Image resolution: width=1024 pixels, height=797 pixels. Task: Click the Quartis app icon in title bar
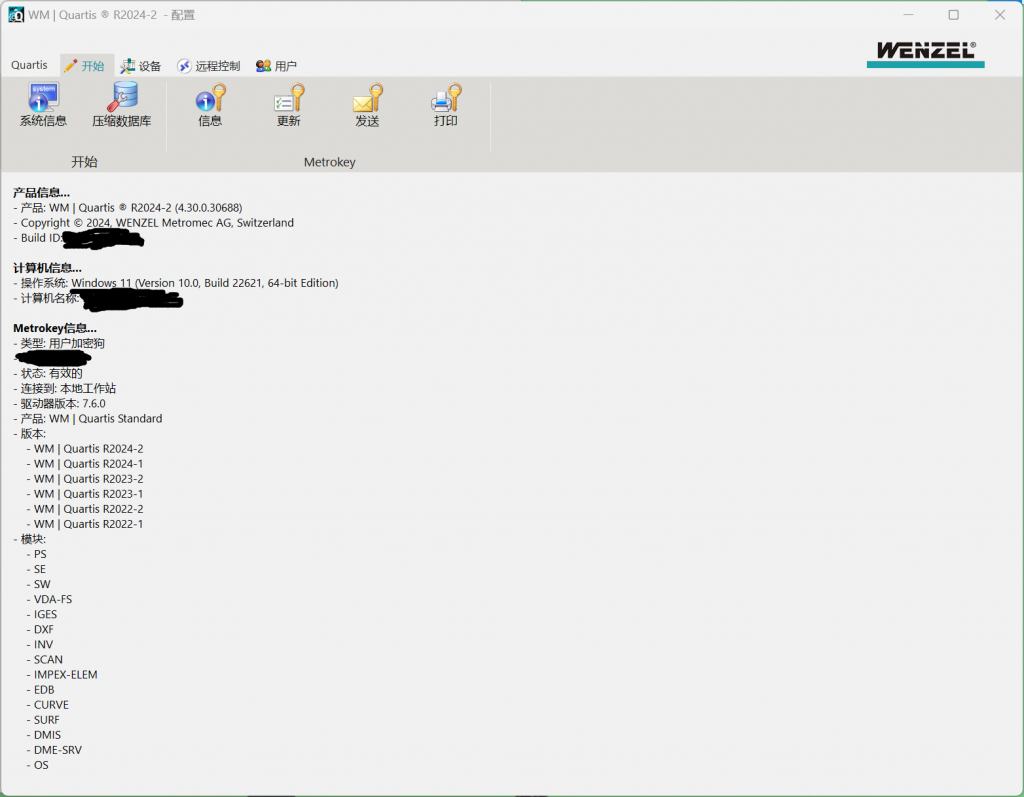(x=16, y=15)
